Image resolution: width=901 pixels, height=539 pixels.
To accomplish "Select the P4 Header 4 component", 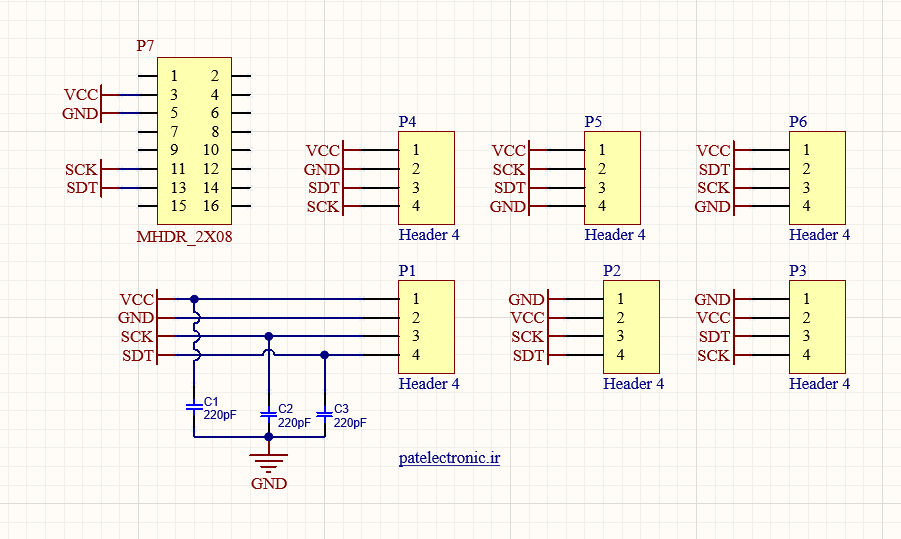I will [426, 178].
